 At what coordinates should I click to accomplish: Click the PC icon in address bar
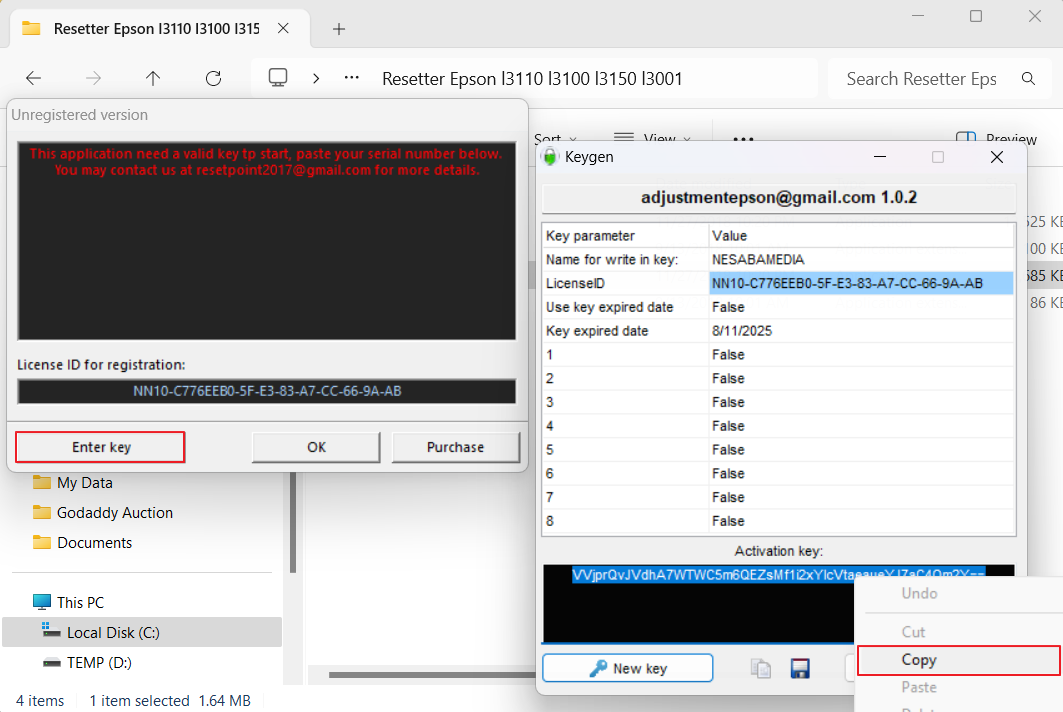point(279,78)
